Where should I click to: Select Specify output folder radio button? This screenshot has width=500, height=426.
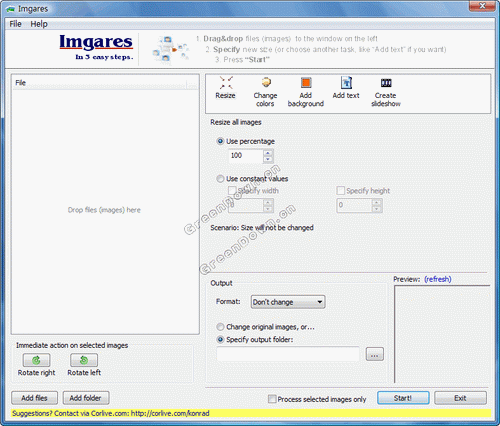coord(220,340)
